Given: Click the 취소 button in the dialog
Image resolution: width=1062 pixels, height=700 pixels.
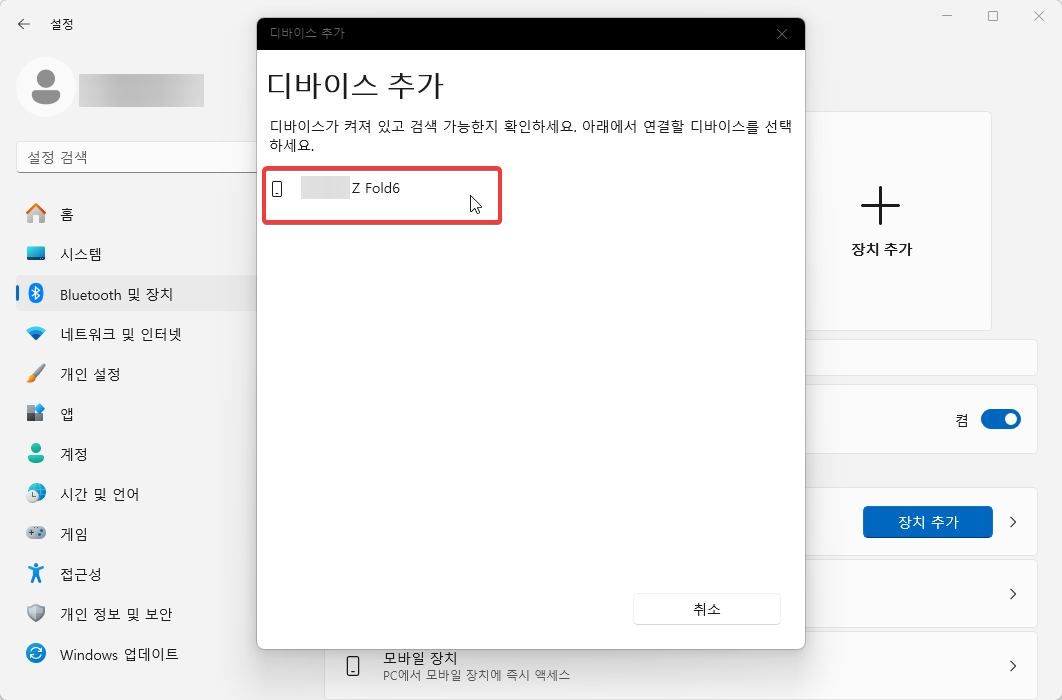Looking at the screenshot, I should [706, 608].
